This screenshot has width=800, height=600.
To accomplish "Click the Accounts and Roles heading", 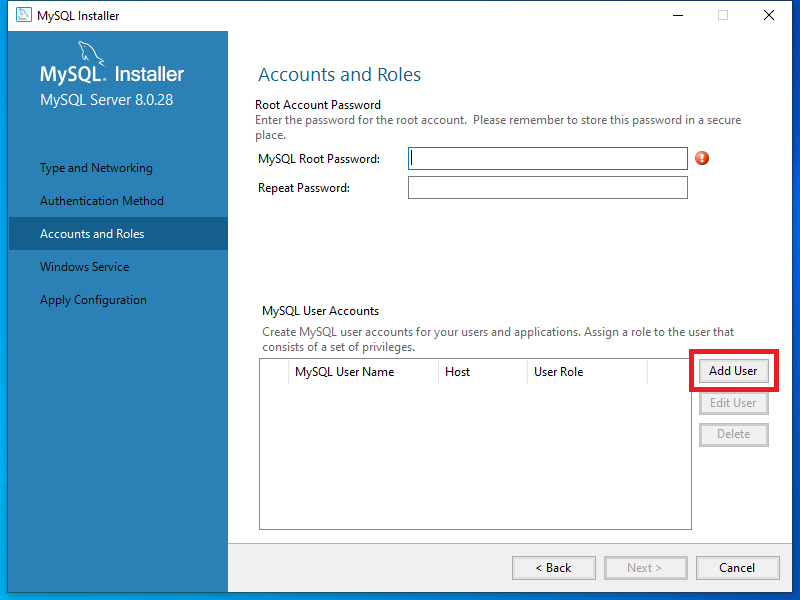I will click(x=339, y=74).
